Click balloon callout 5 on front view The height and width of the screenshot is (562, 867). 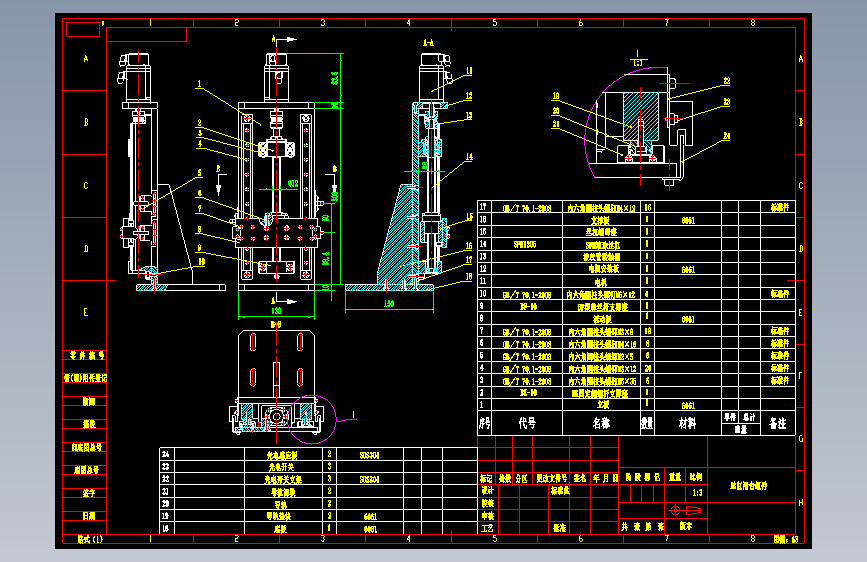tap(200, 173)
